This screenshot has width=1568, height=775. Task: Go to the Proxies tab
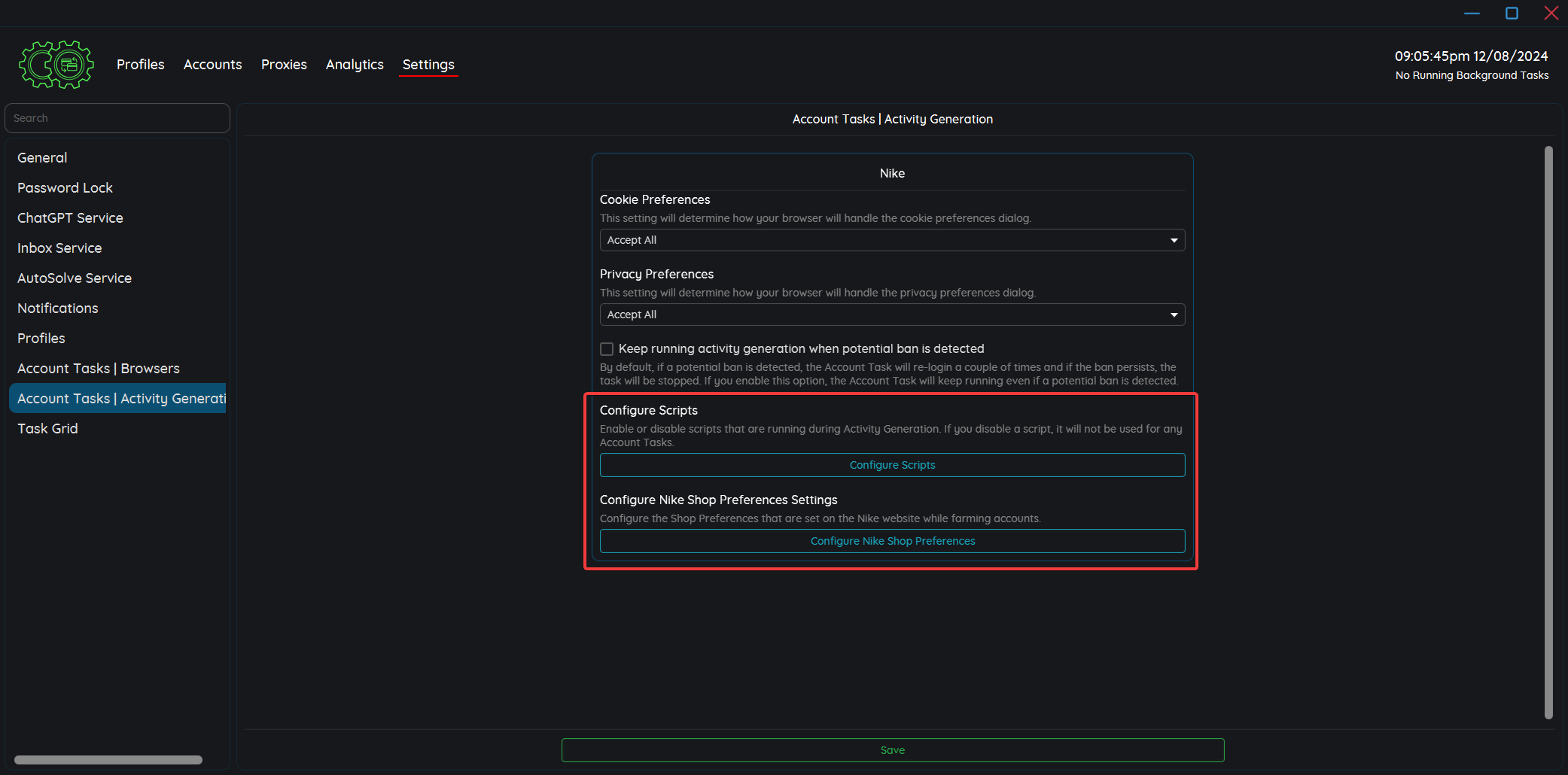[284, 65]
